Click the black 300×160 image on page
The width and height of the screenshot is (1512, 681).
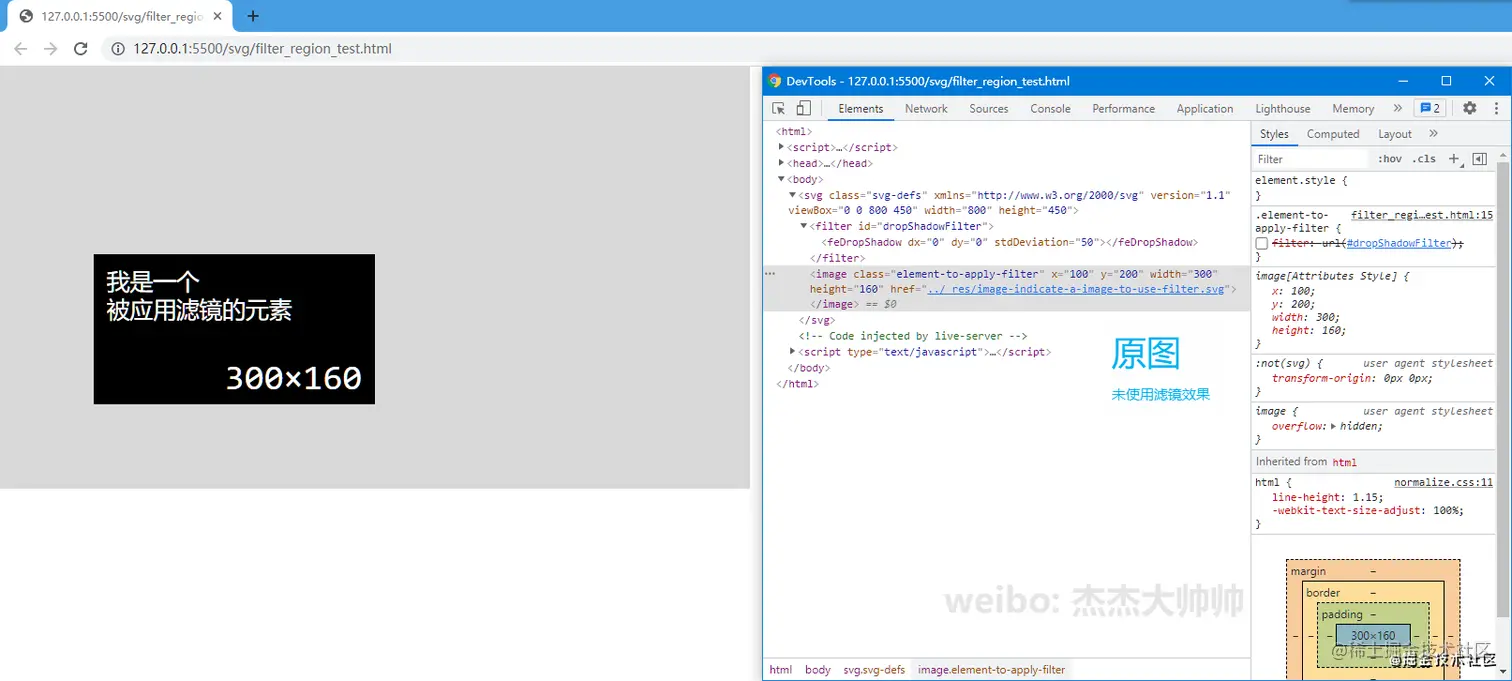pos(234,329)
